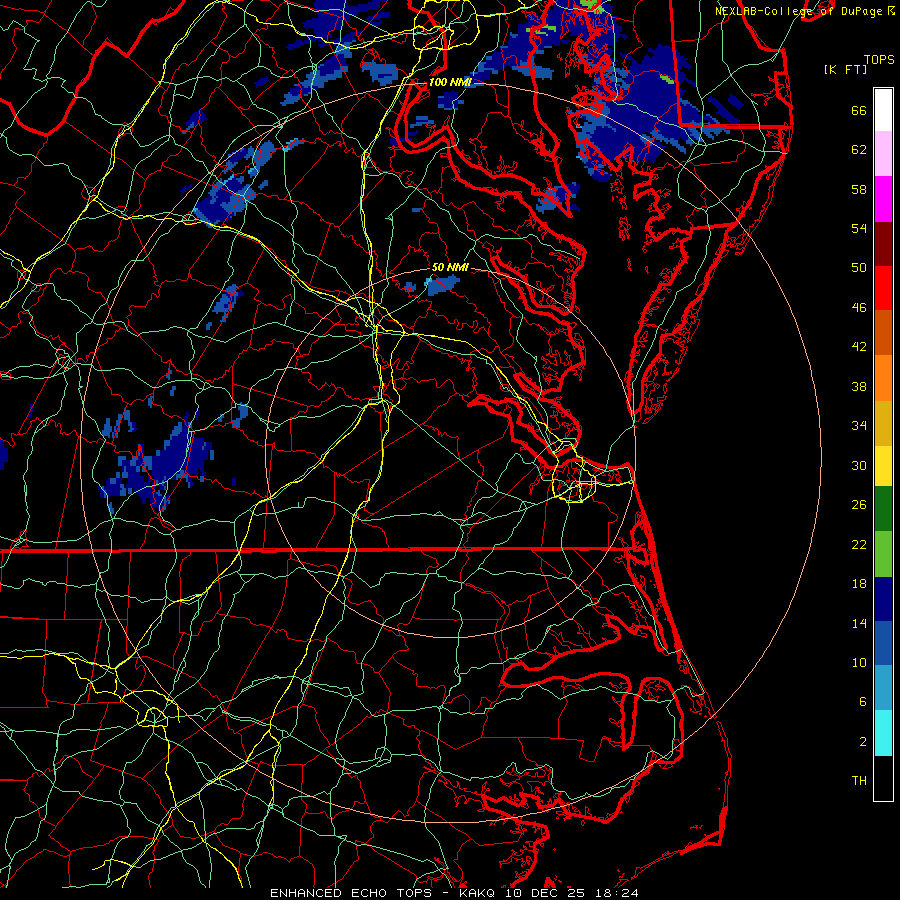Click the '14' legend value
The width and height of the screenshot is (900, 900).
point(859,623)
